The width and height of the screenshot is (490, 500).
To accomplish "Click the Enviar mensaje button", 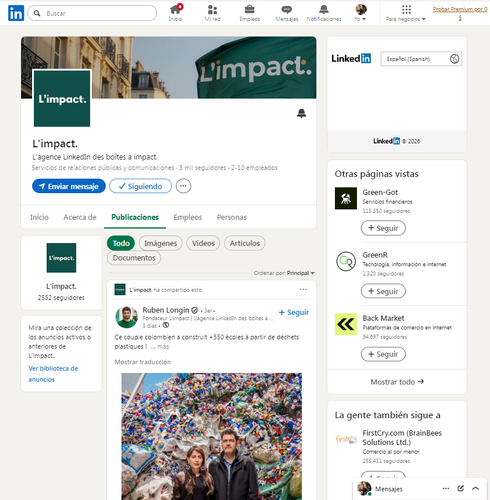I will tap(69, 186).
